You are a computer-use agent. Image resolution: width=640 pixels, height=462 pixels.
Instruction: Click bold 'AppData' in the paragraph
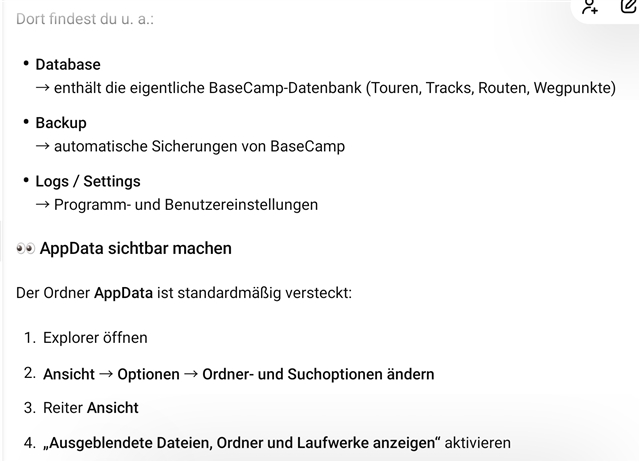(123, 293)
